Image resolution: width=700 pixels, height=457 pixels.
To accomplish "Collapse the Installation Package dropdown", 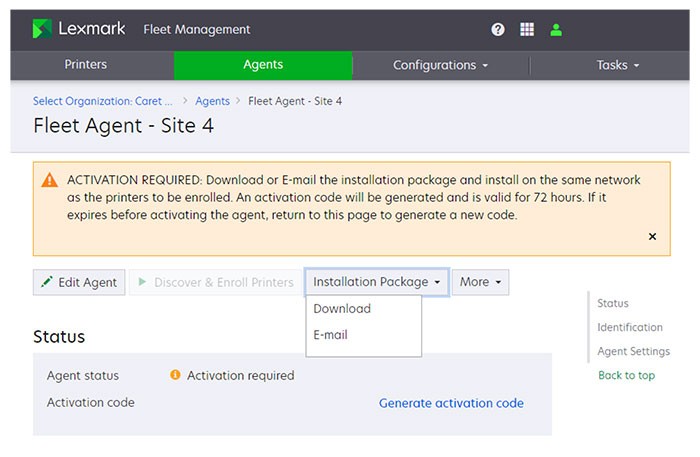I will (x=377, y=282).
